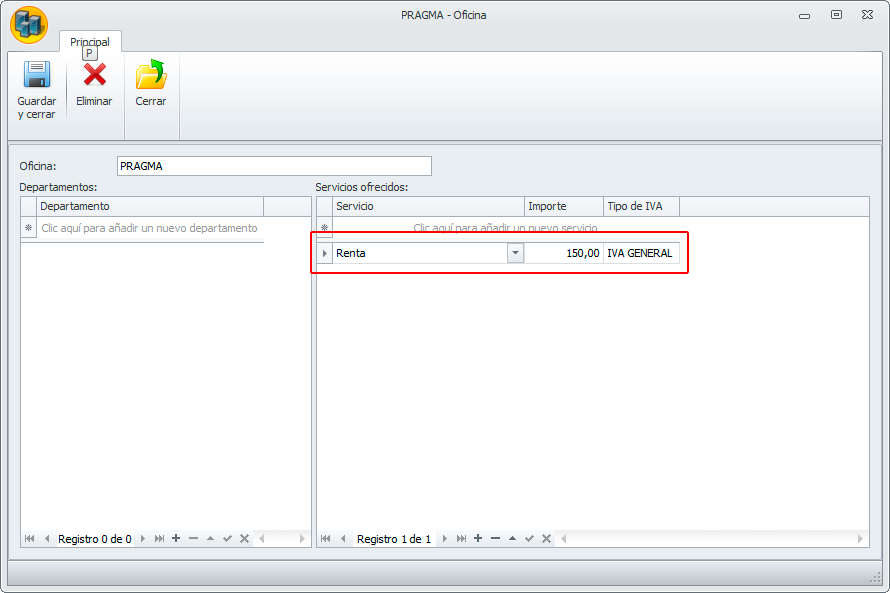This screenshot has width=890, height=593.
Task: Click the edit triangle in Servicios navigator
Action: pyautogui.click(x=513, y=538)
